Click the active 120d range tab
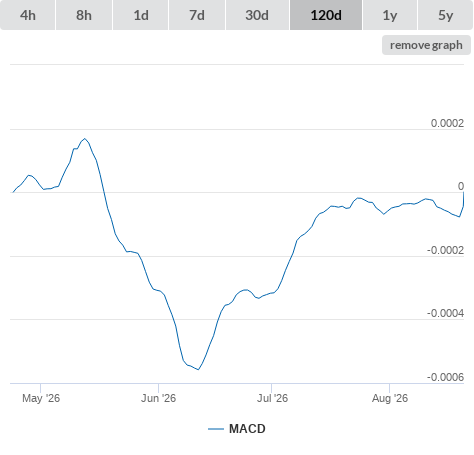 point(326,15)
